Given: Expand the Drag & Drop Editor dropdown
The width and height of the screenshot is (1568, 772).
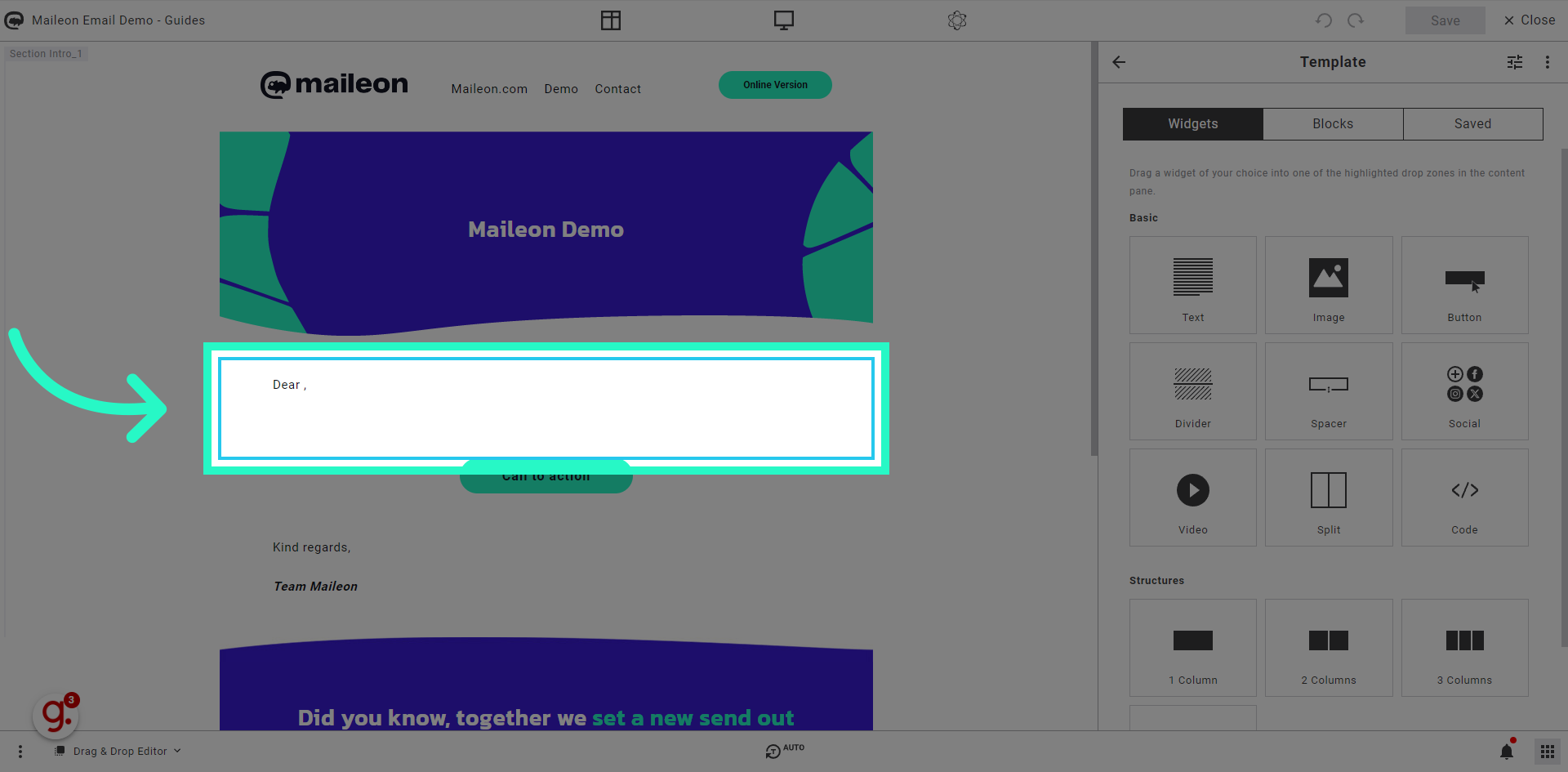Looking at the screenshot, I should [x=118, y=752].
